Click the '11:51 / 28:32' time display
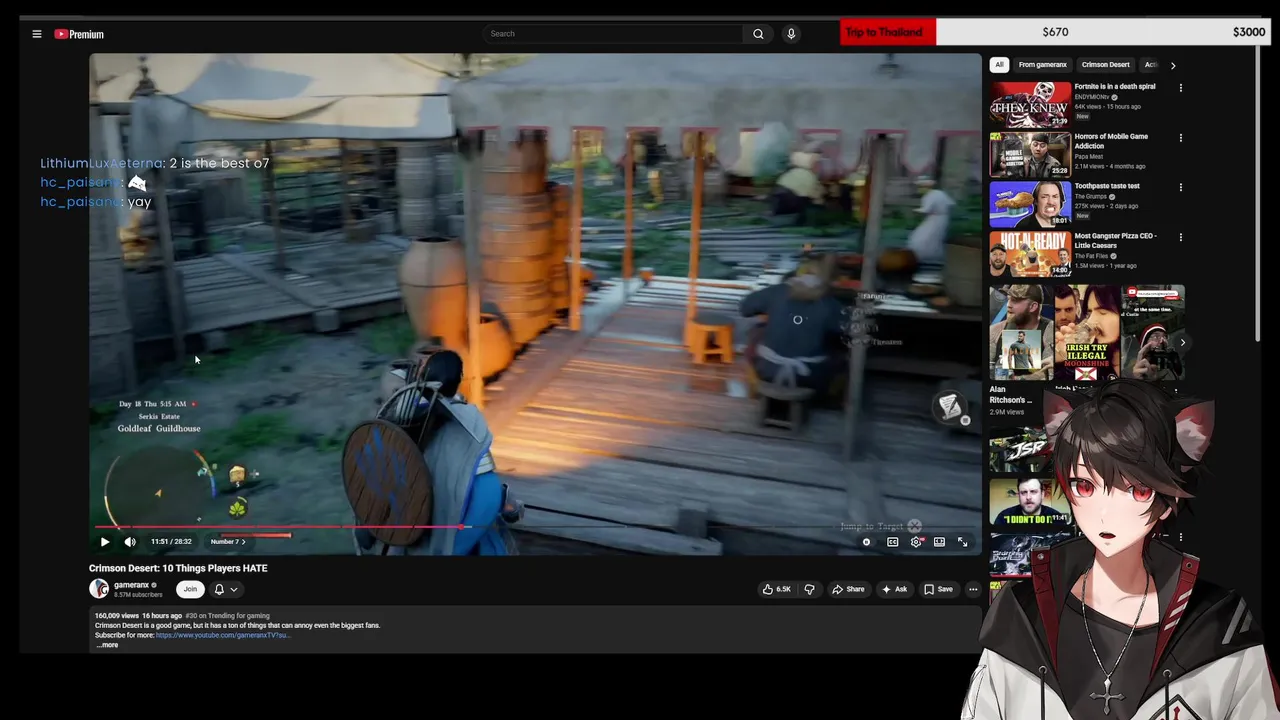This screenshot has width=1280, height=720. click(171, 542)
